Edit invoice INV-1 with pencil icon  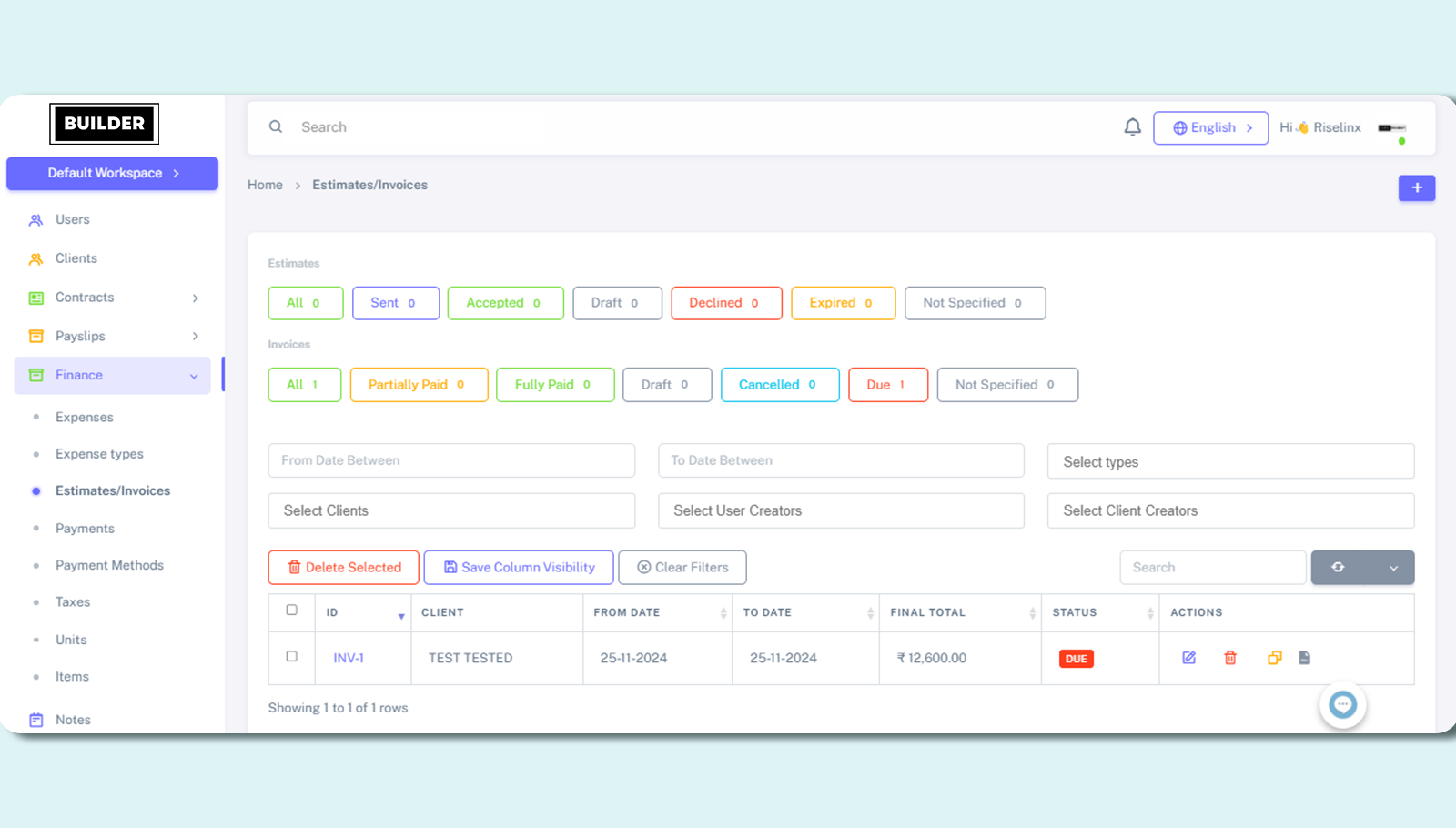click(x=1188, y=658)
